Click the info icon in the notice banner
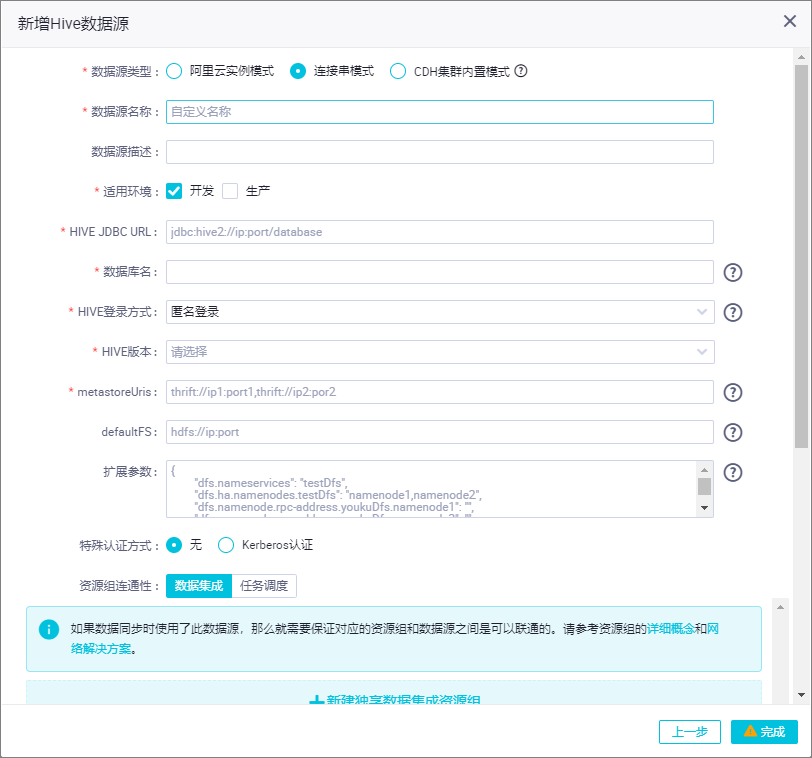812x758 pixels. [x=49, y=629]
